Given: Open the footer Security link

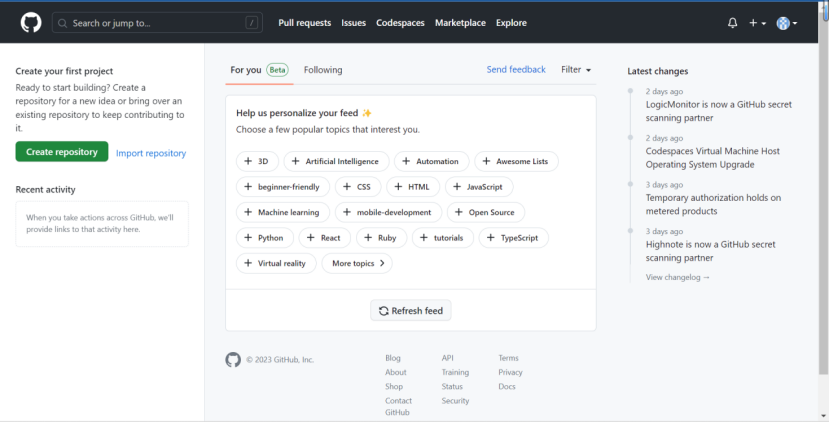Looking at the screenshot, I should [x=455, y=401].
